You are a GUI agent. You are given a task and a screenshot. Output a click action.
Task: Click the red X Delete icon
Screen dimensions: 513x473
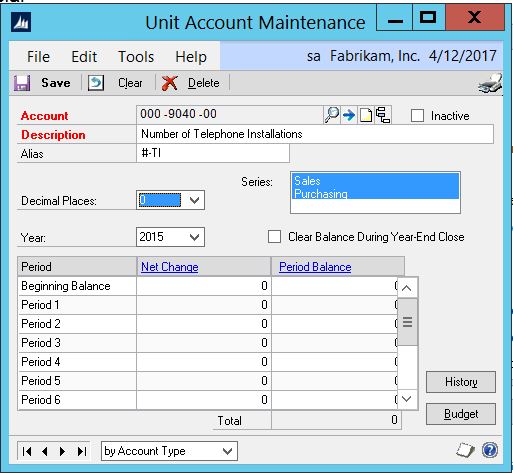[x=170, y=83]
